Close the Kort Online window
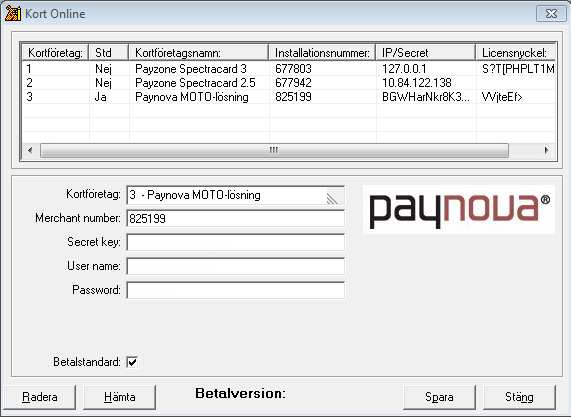The height and width of the screenshot is (417, 571). [551, 13]
